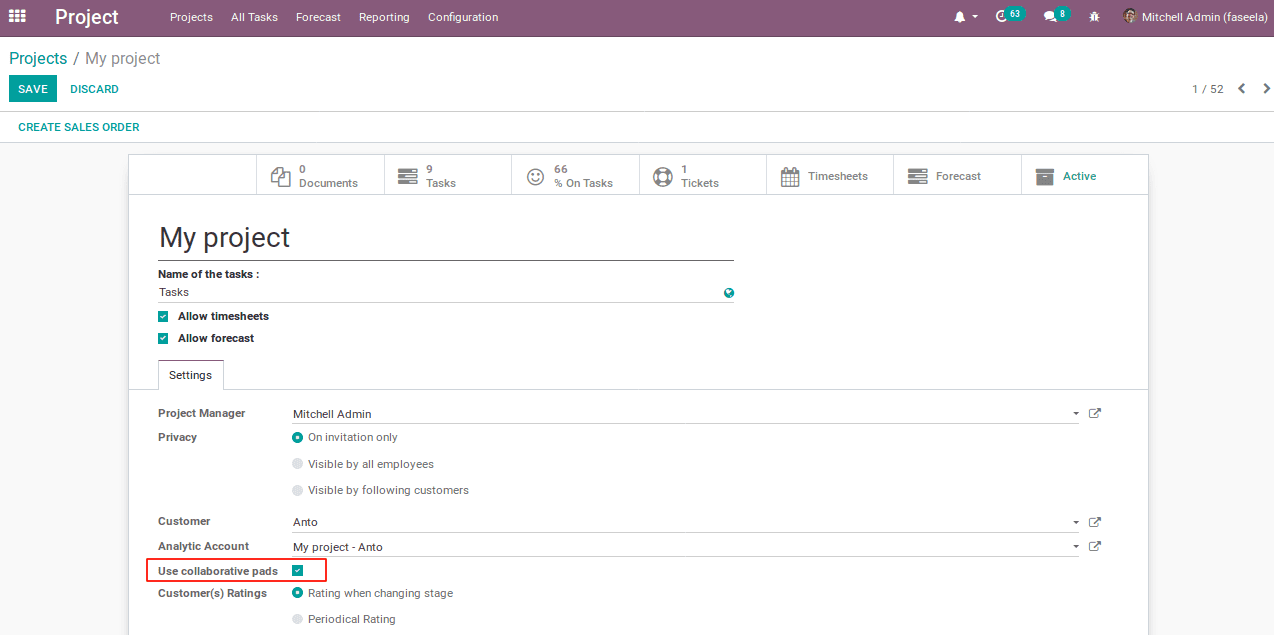Click the Documents stat icon
1274x635 pixels.
click(281, 177)
